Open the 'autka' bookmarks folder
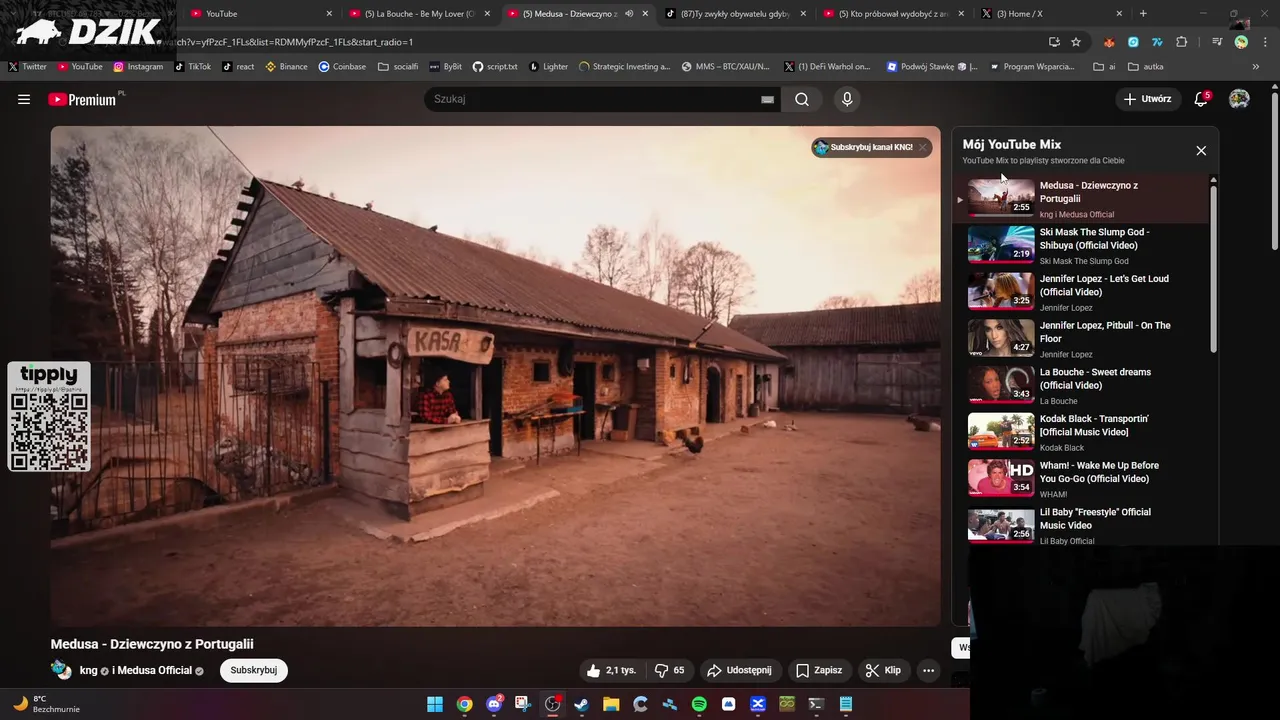Image resolution: width=1280 pixels, height=720 pixels. (1145, 67)
